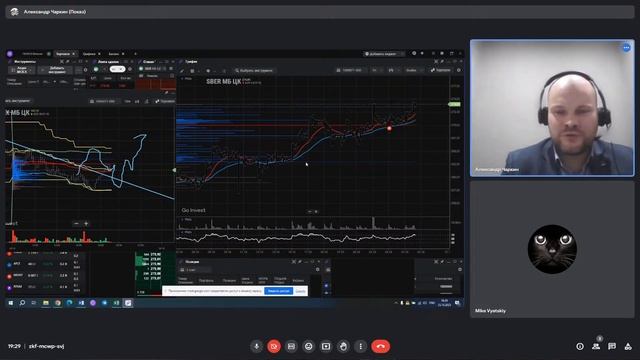Open more options three-dot menu in call bar
Screen dimensions: 640x360
tap(360, 346)
